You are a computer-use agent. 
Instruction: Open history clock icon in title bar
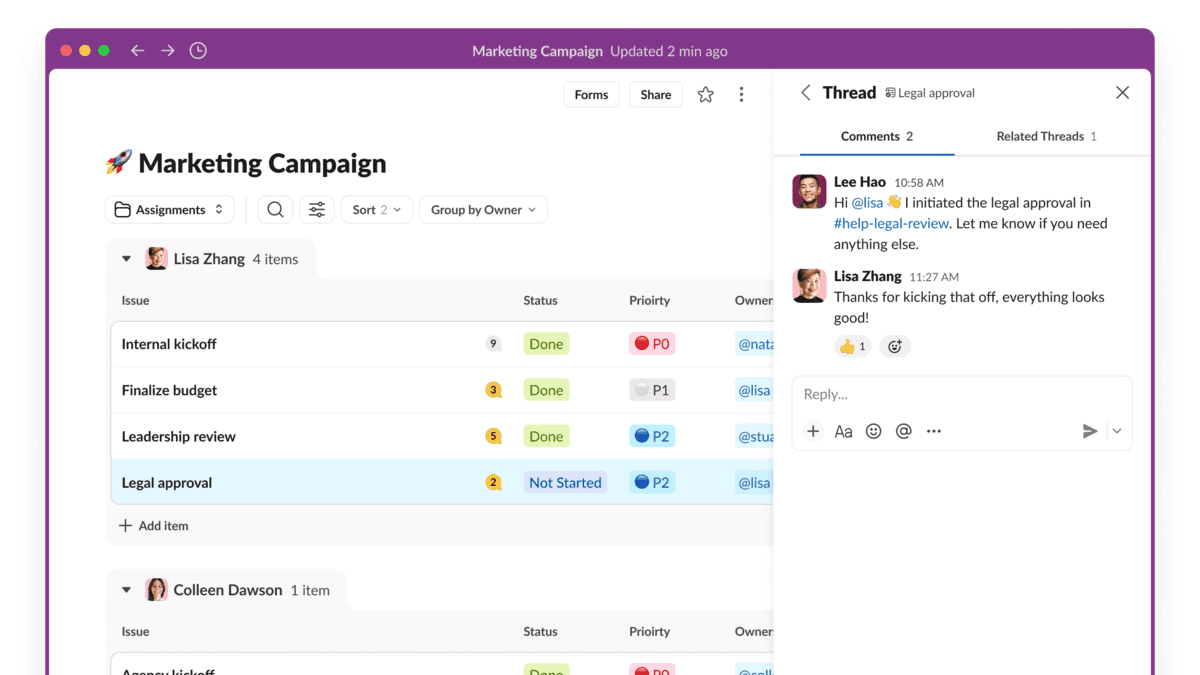tap(198, 50)
